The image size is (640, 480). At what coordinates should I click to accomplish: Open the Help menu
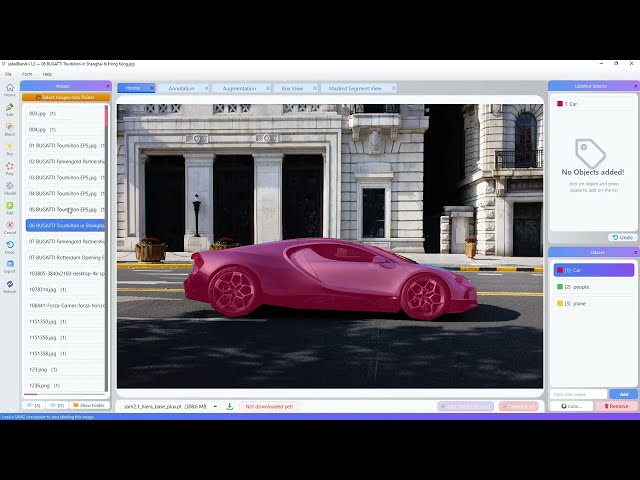(x=47, y=74)
